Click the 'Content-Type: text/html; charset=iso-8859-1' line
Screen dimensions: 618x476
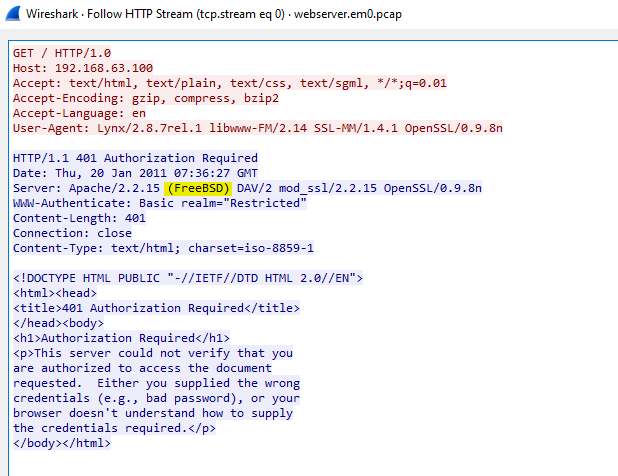click(163, 248)
